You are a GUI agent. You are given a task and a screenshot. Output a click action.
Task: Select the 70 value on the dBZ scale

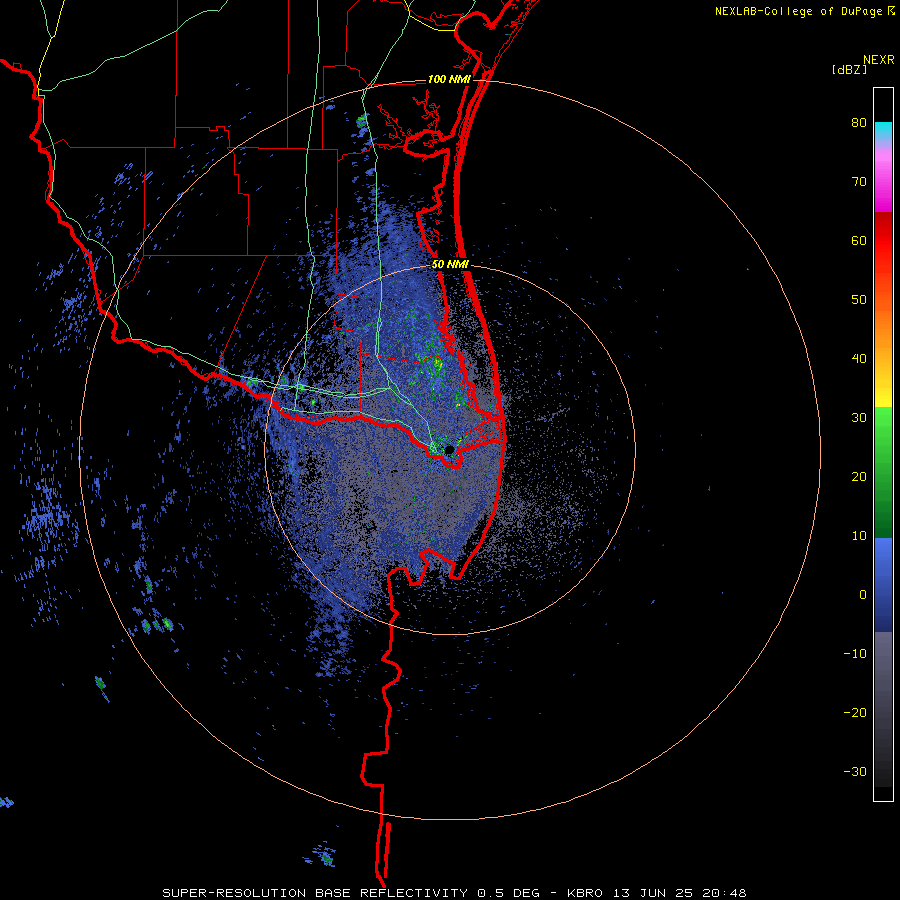pos(859,182)
